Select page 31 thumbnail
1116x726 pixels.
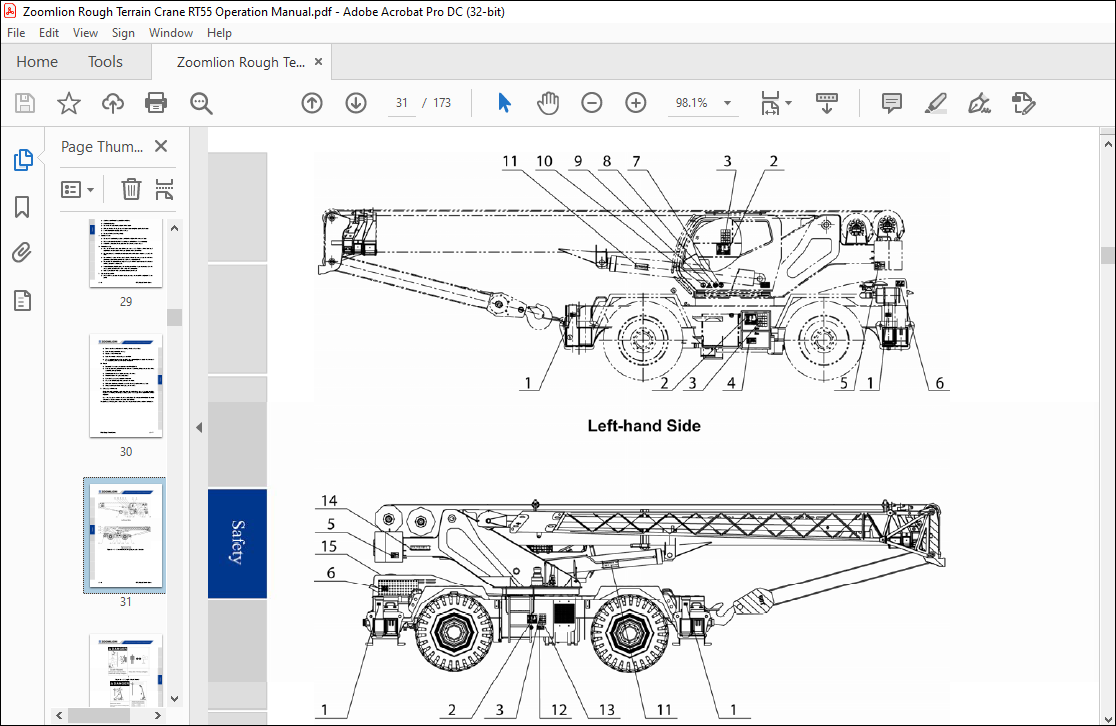(125, 535)
